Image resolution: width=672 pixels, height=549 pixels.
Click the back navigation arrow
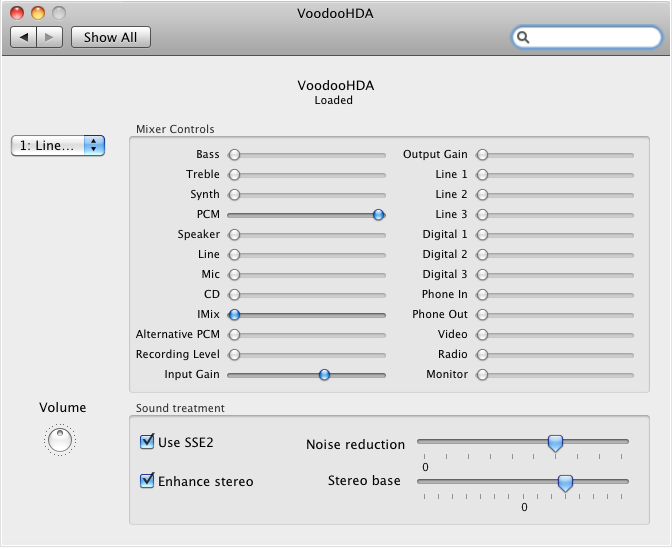coord(24,37)
